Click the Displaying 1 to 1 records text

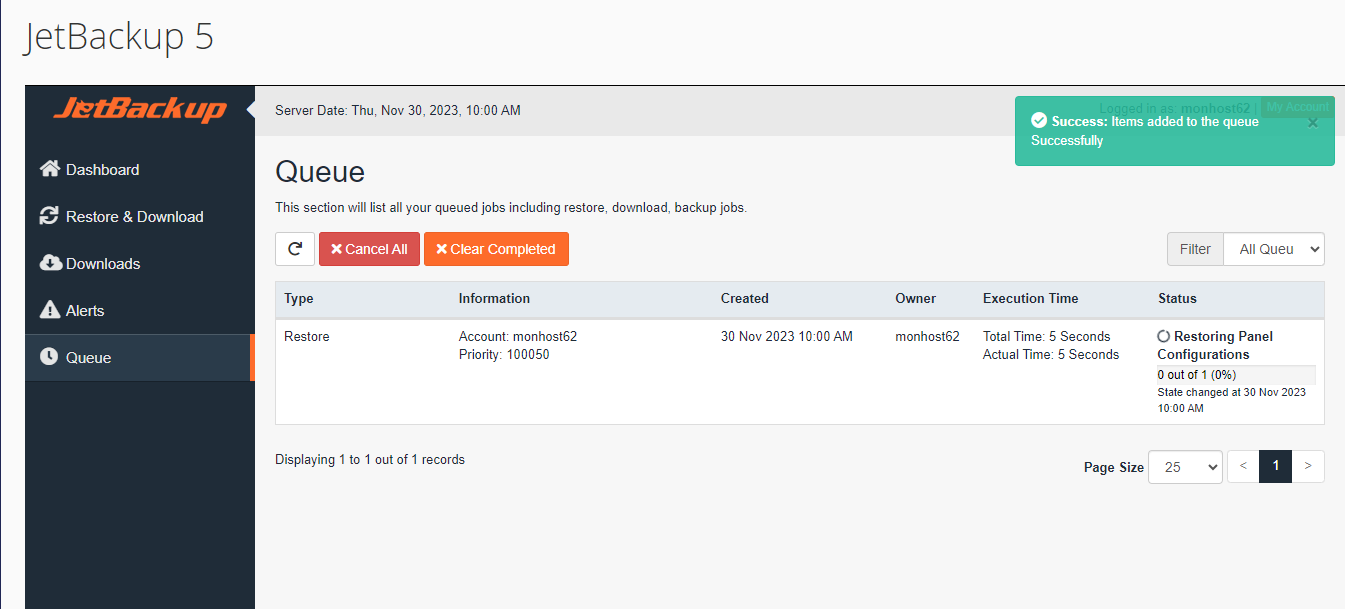point(370,460)
